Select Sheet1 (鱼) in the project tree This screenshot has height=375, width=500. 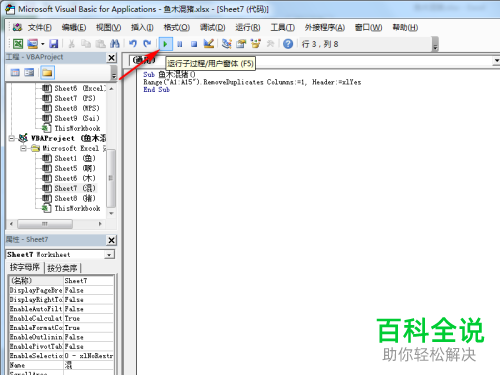tap(69, 158)
